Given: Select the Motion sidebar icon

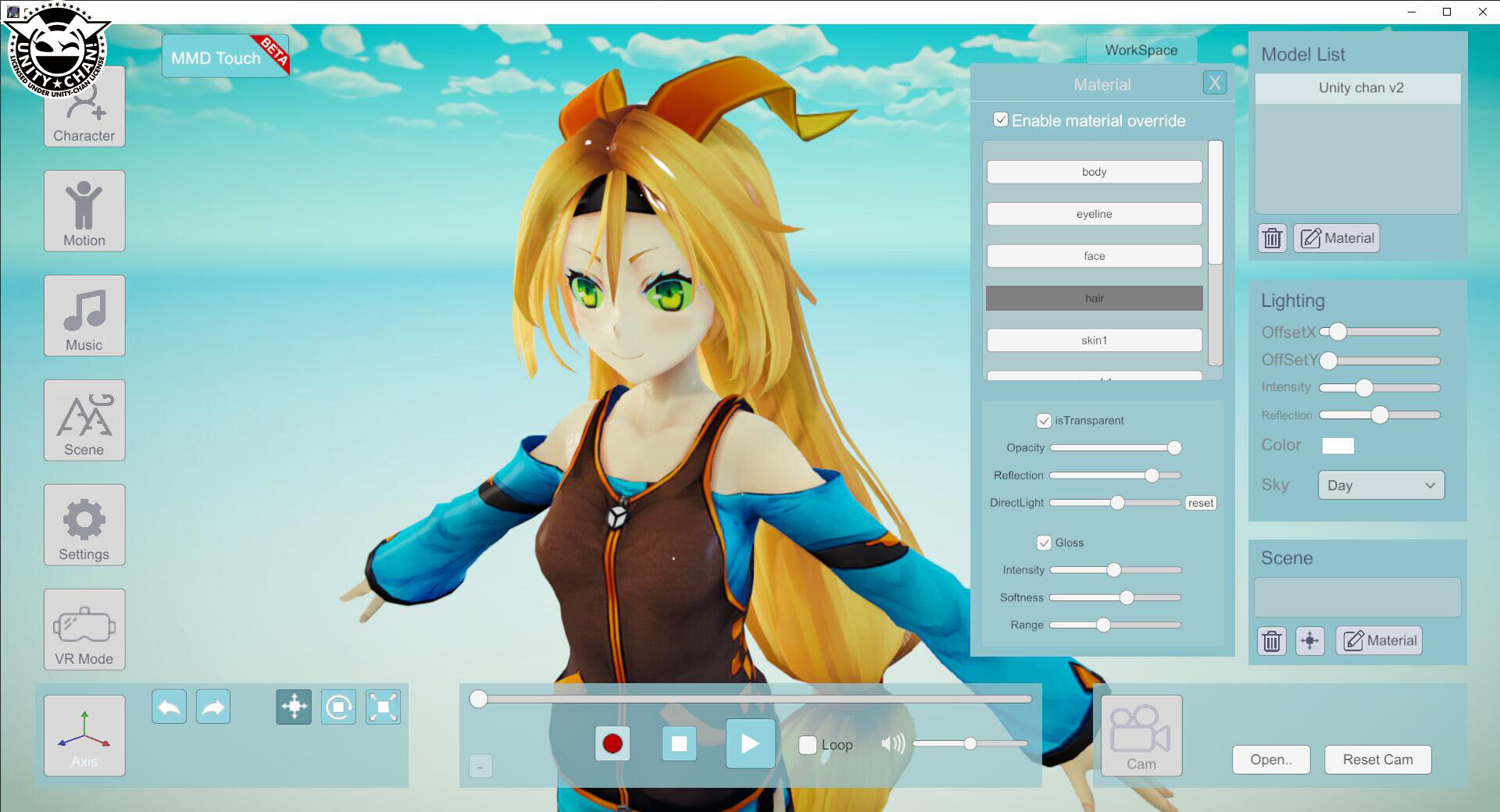Looking at the screenshot, I should (84, 212).
